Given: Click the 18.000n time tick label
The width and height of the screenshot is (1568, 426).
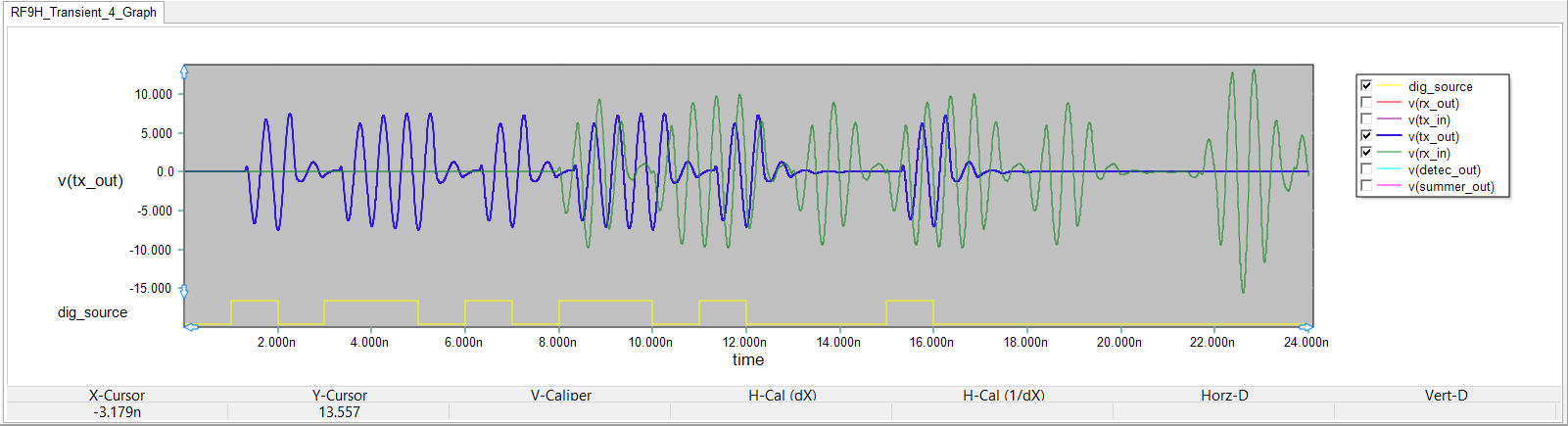Looking at the screenshot, I should 1025,342.
